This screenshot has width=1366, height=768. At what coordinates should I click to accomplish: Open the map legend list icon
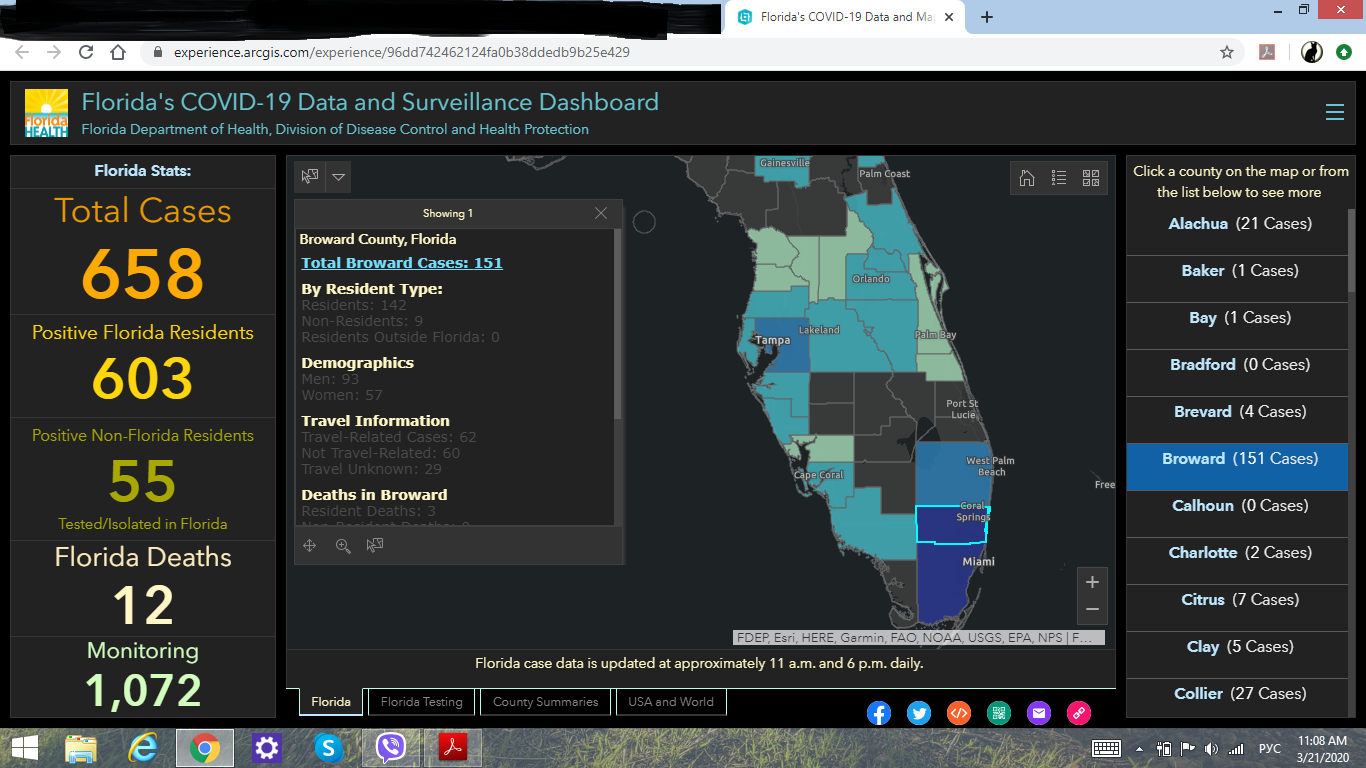(1059, 178)
